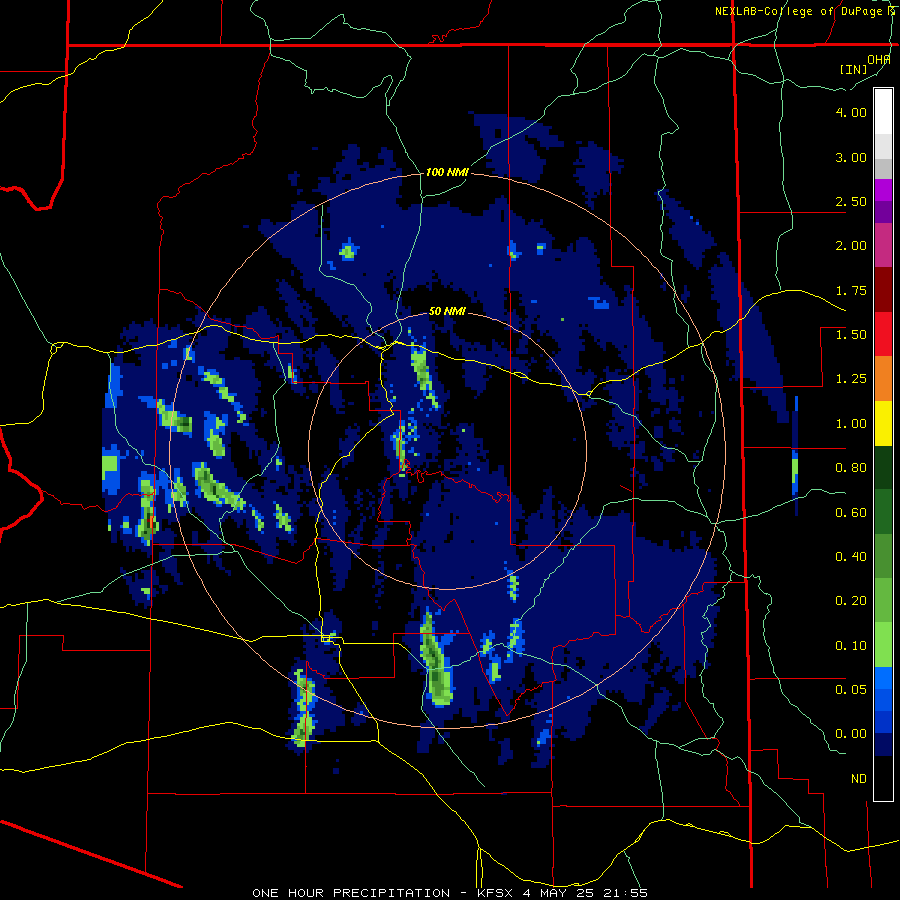Click the "1.25" legend value
This screenshot has height=900, width=900.
click(x=851, y=379)
